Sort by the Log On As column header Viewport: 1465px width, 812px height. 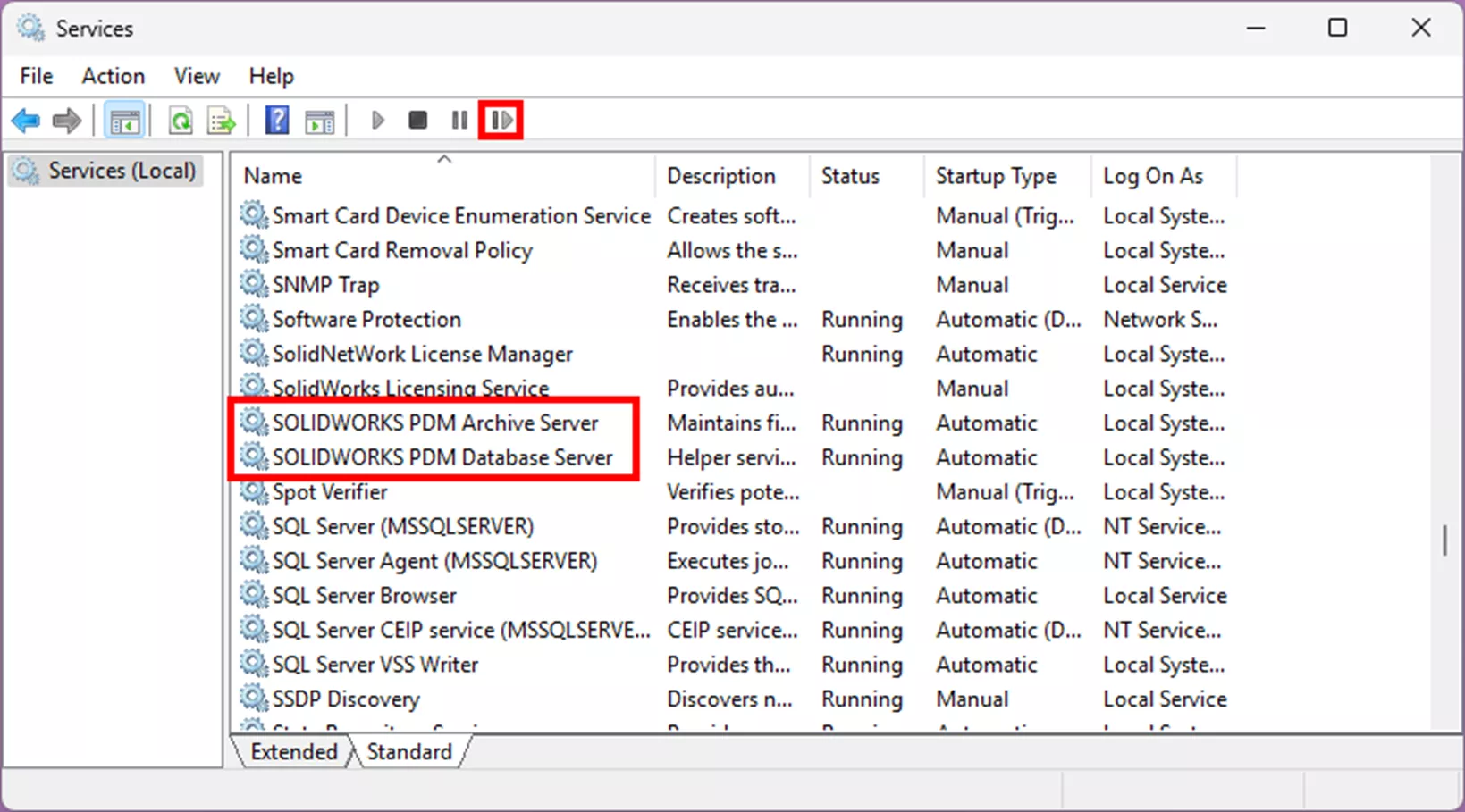pos(1165,176)
